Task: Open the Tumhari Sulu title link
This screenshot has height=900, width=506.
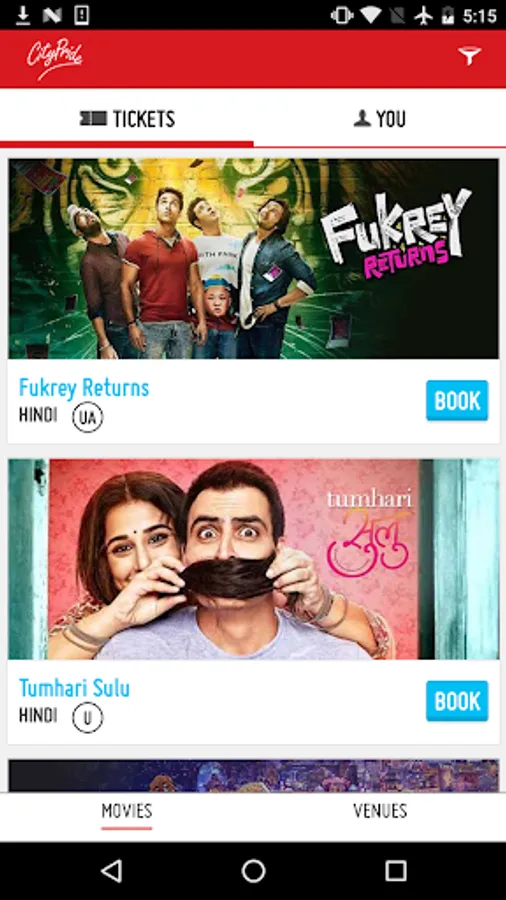Action: coord(75,688)
